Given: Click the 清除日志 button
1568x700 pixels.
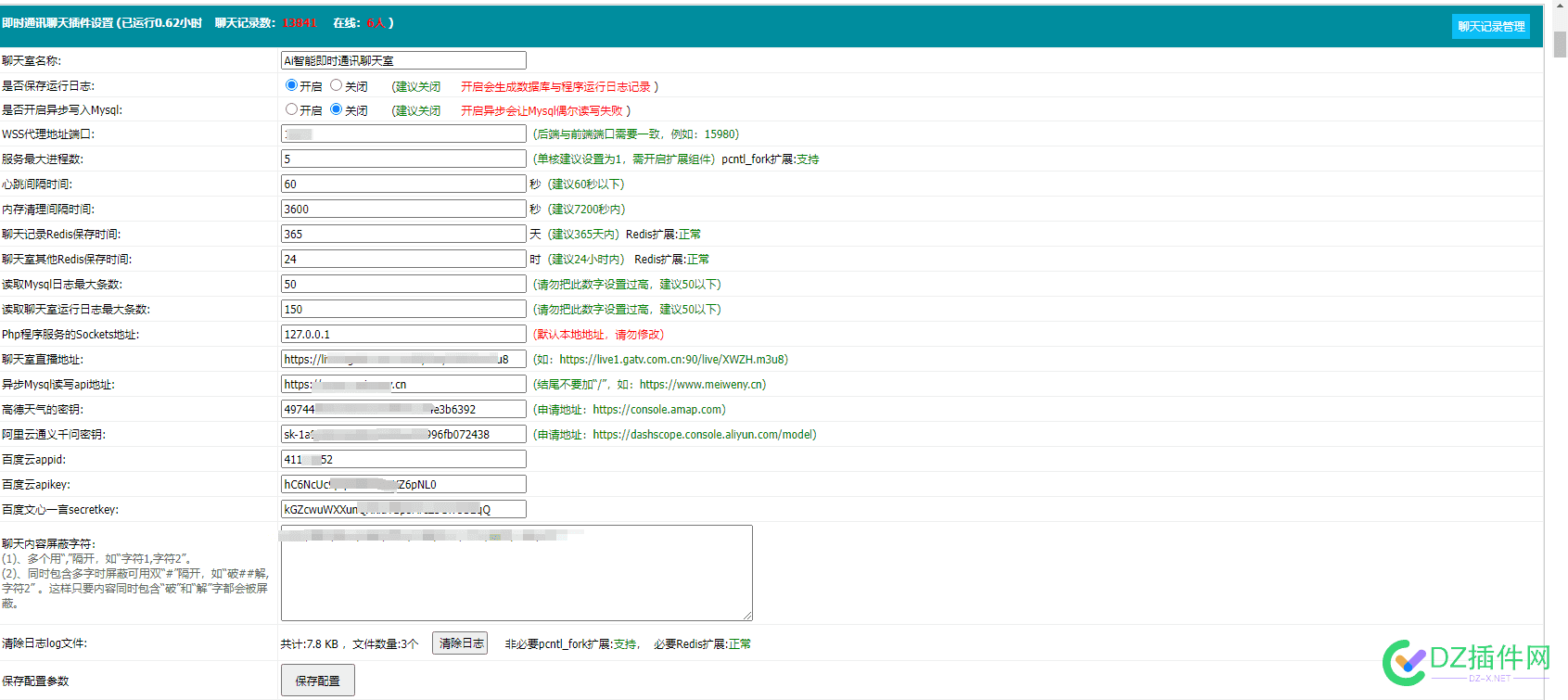Looking at the screenshot, I should pos(460,643).
